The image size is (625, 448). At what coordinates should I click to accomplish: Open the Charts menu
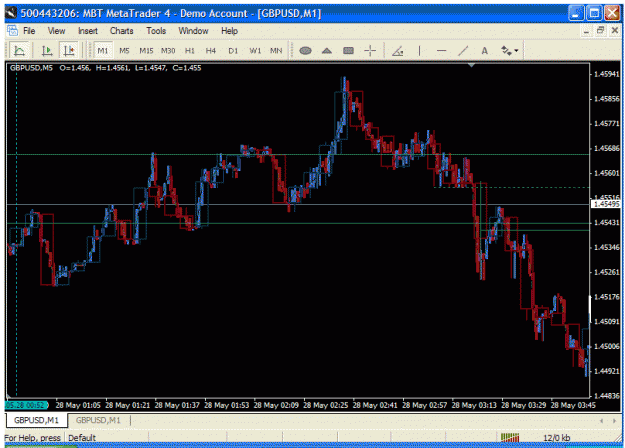point(122,31)
